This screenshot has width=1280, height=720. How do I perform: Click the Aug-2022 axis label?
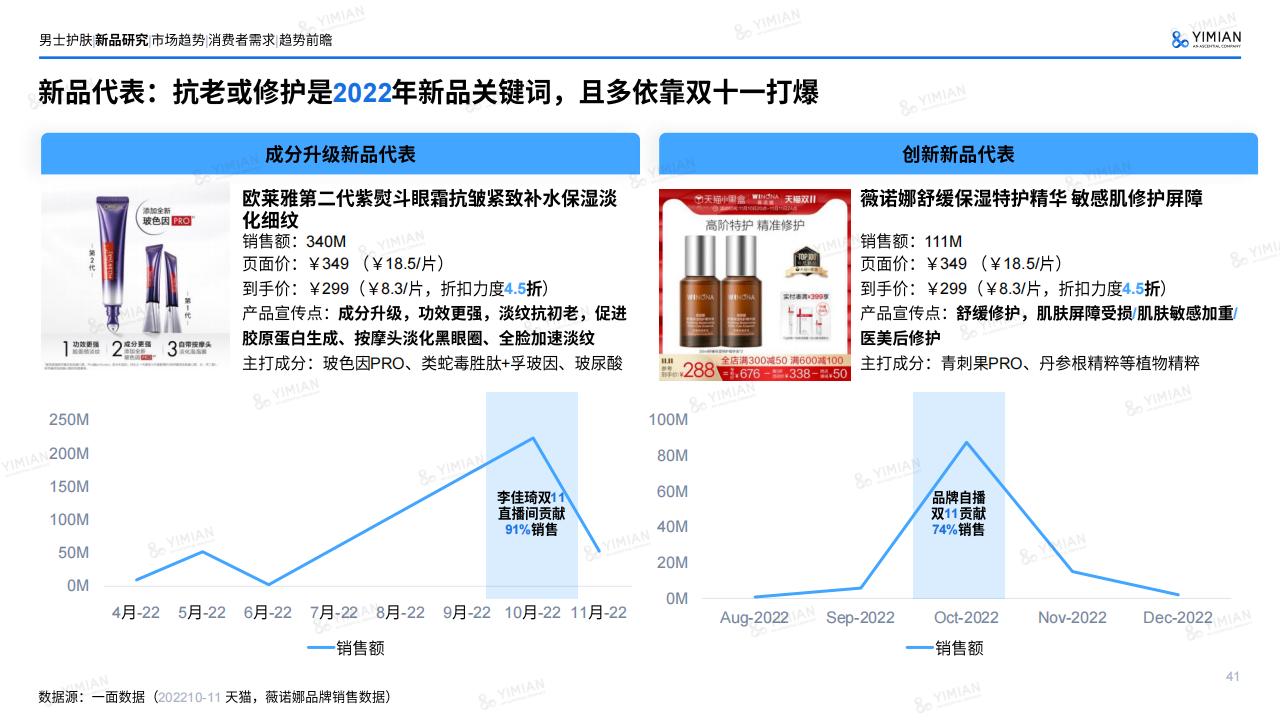(x=754, y=617)
